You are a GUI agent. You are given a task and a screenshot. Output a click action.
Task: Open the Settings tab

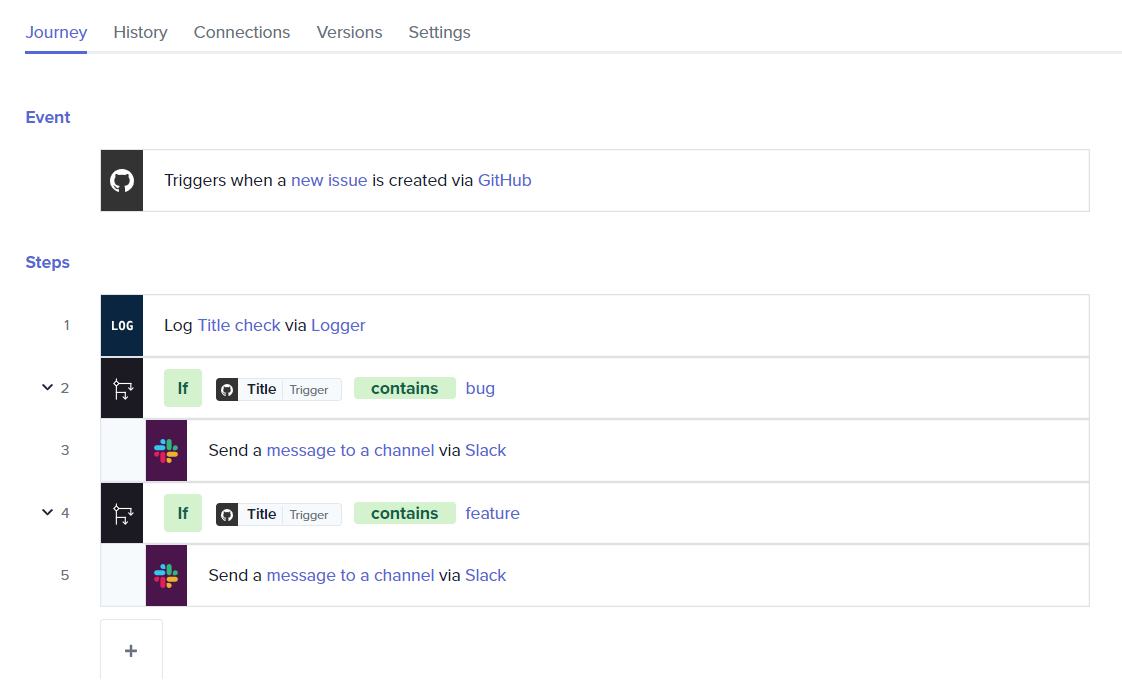(x=439, y=32)
